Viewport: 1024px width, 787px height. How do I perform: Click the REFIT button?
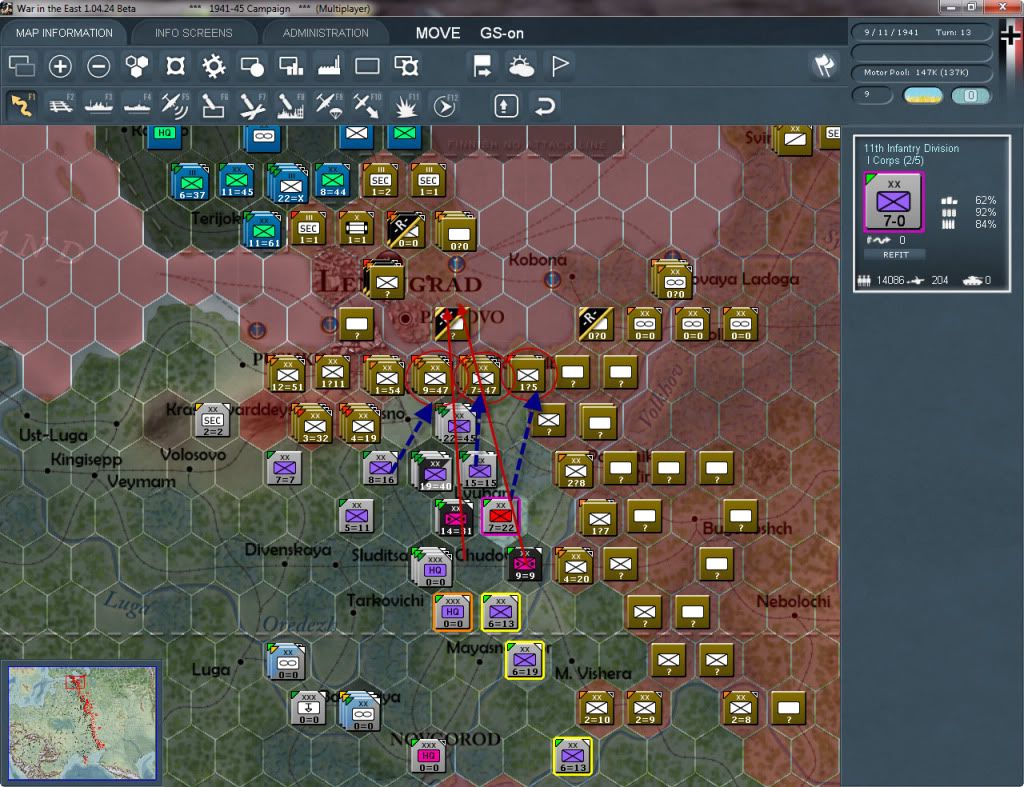click(895, 255)
